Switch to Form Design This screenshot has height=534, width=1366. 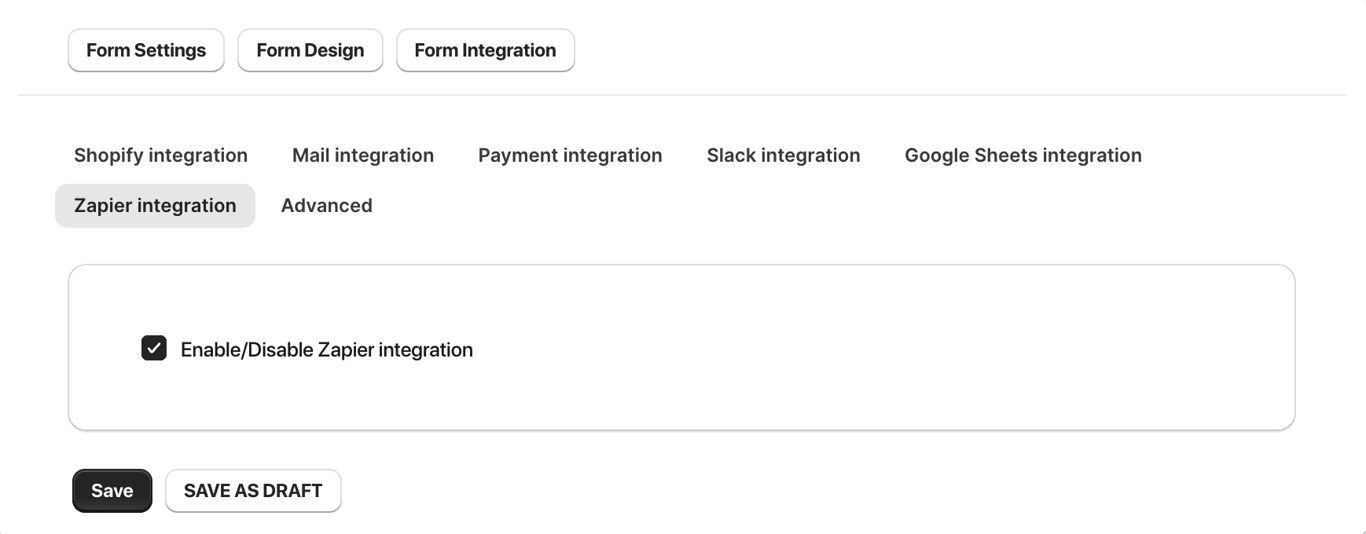pos(310,50)
